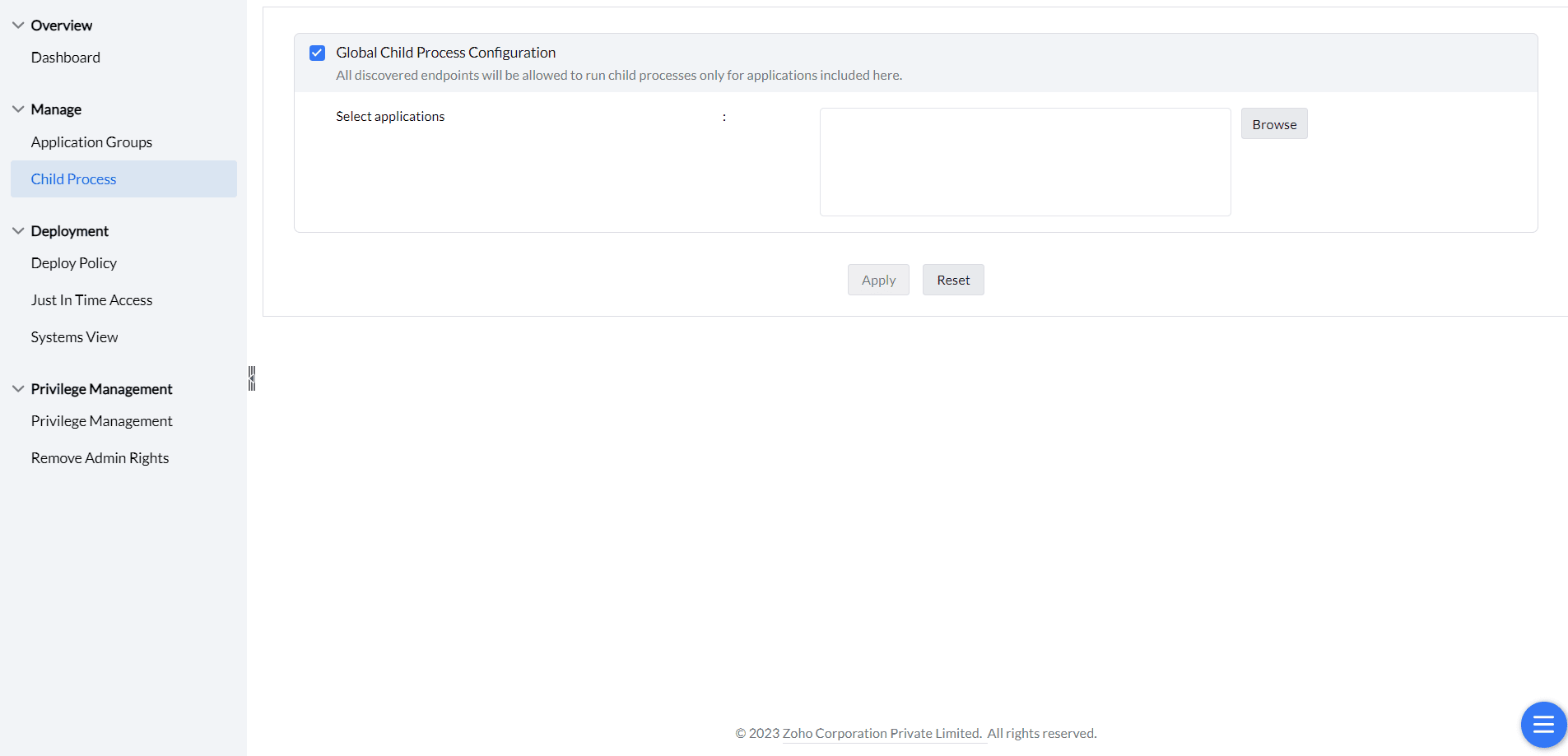This screenshot has width=1568, height=756.
Task: Navigate to Just In Time Access
Action: tap(91, 300)
